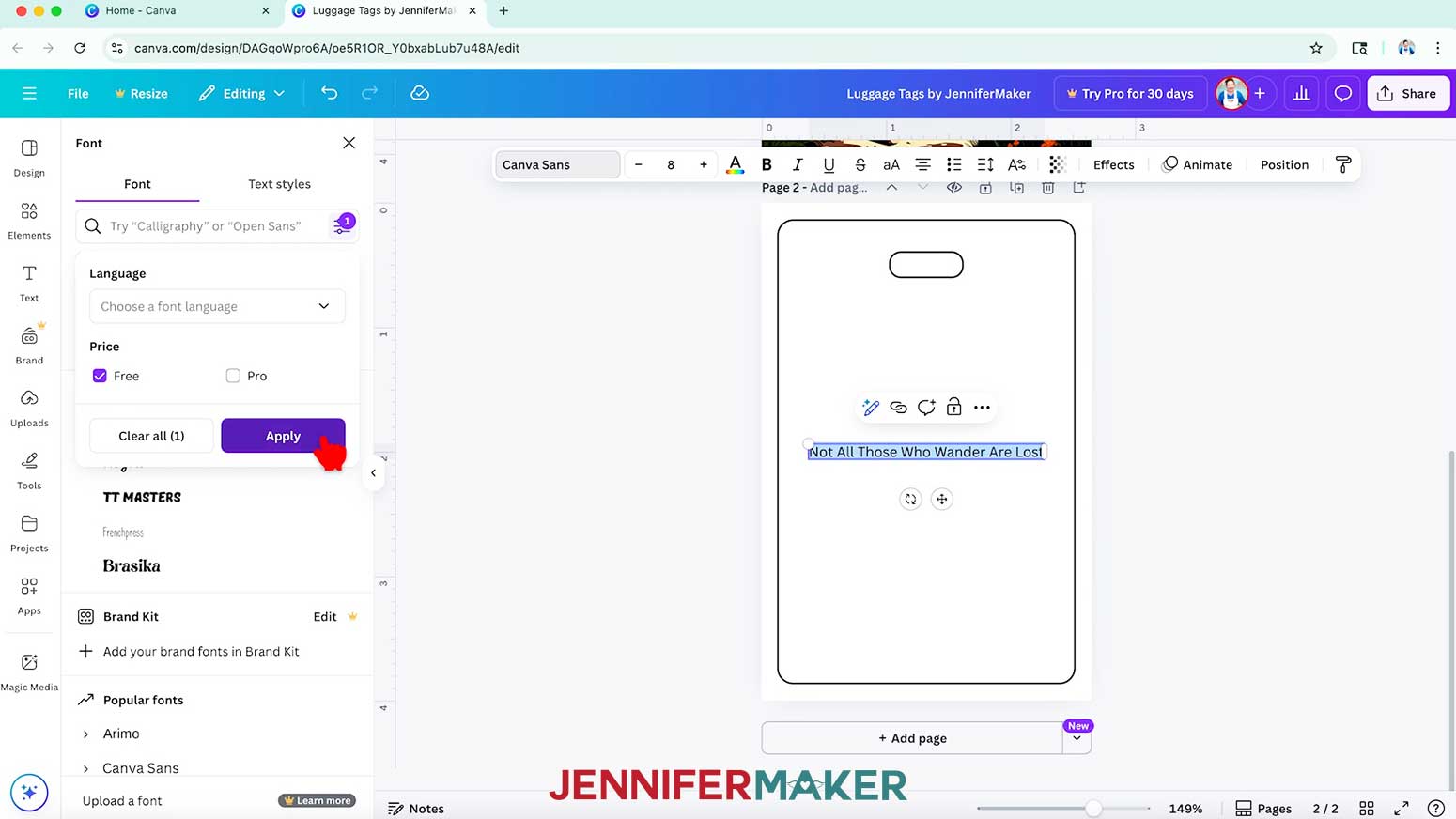
Task: Open Magic Write from the floating toolbar
Action: (x=871, y=408)
